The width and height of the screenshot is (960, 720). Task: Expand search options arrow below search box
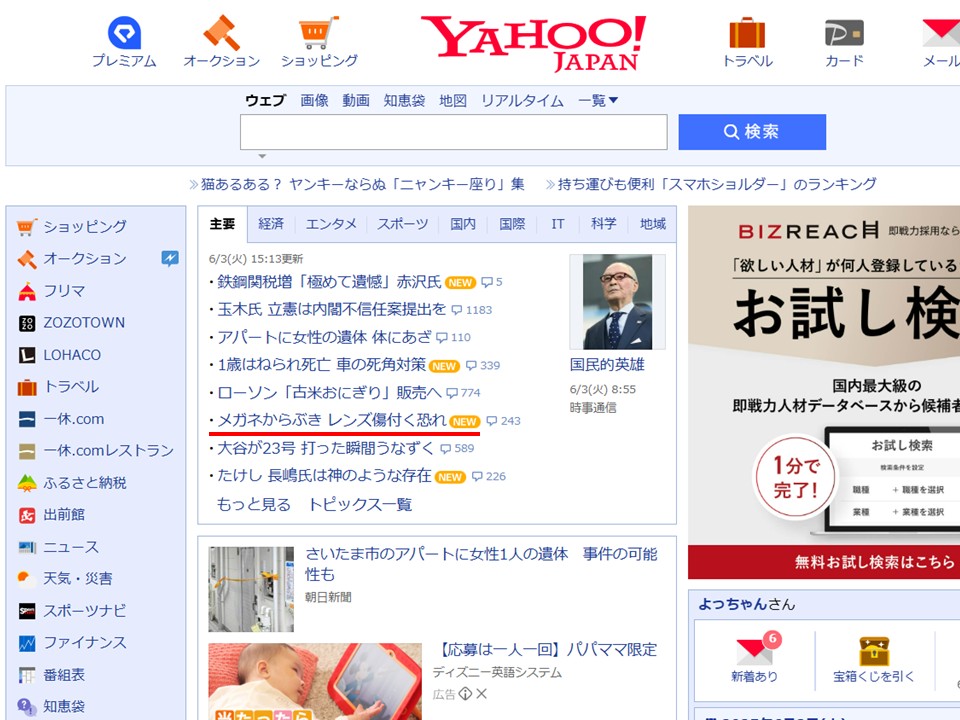coord(262,156)
